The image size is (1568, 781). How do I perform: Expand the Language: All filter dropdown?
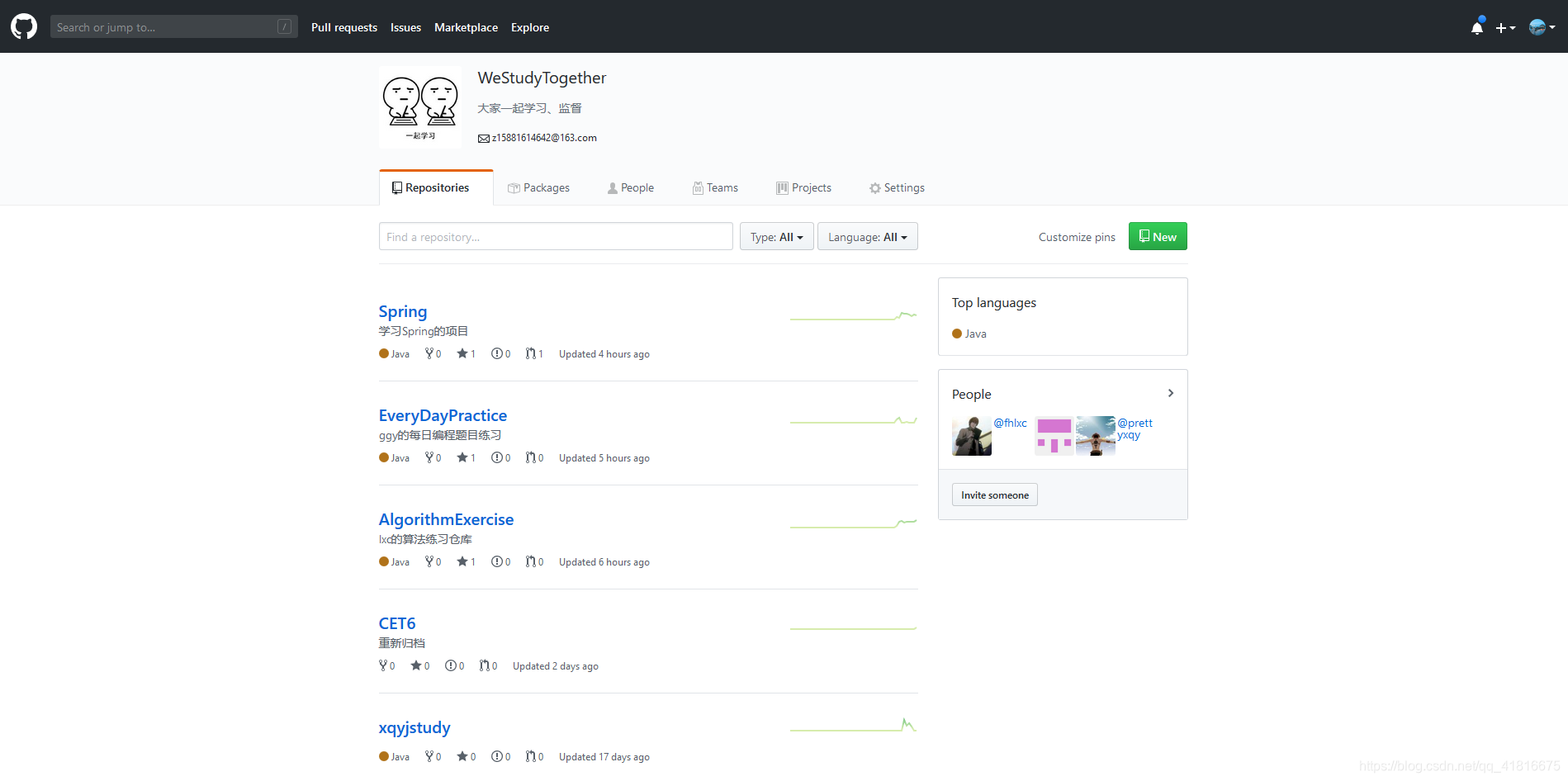point(868,237)
